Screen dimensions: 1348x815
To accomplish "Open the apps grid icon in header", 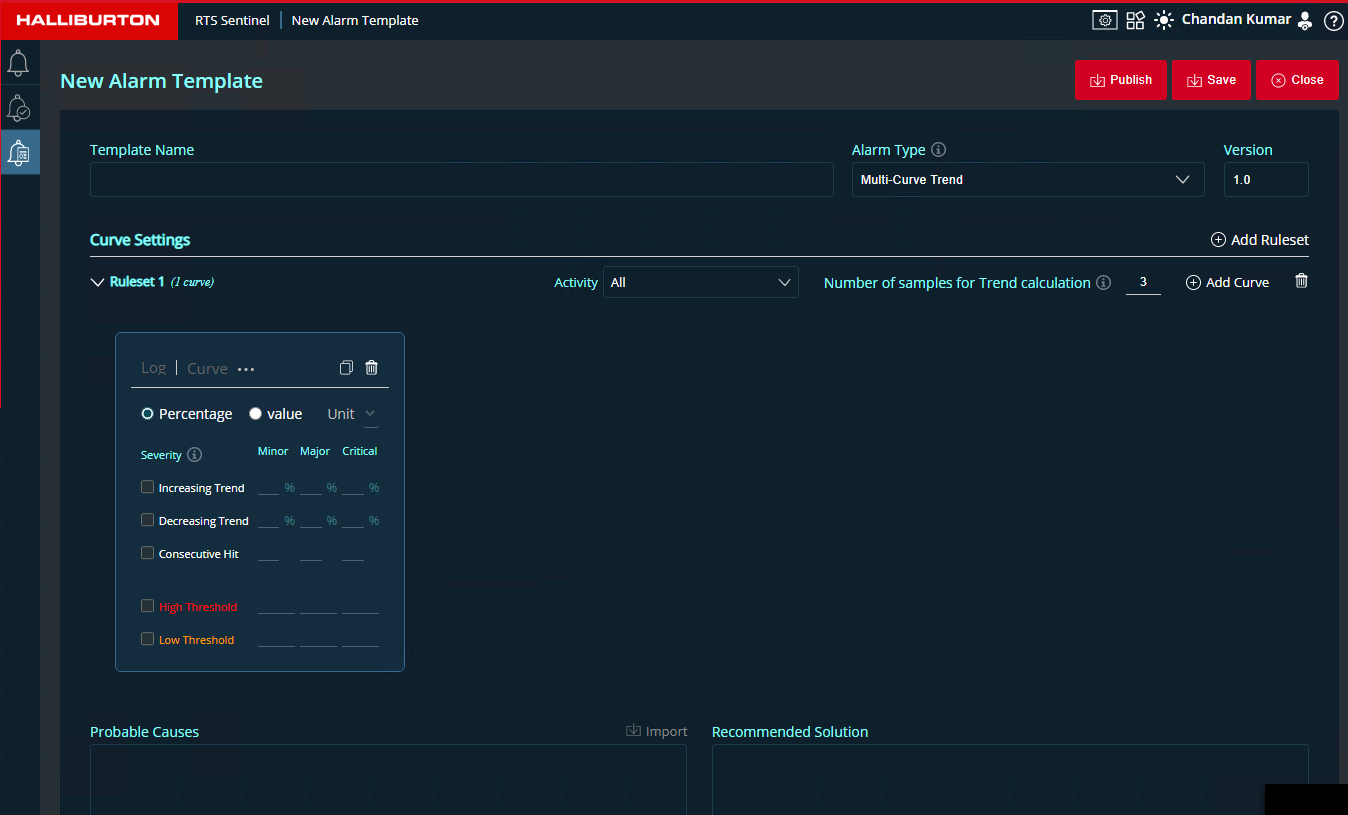I will [1135, 20].
